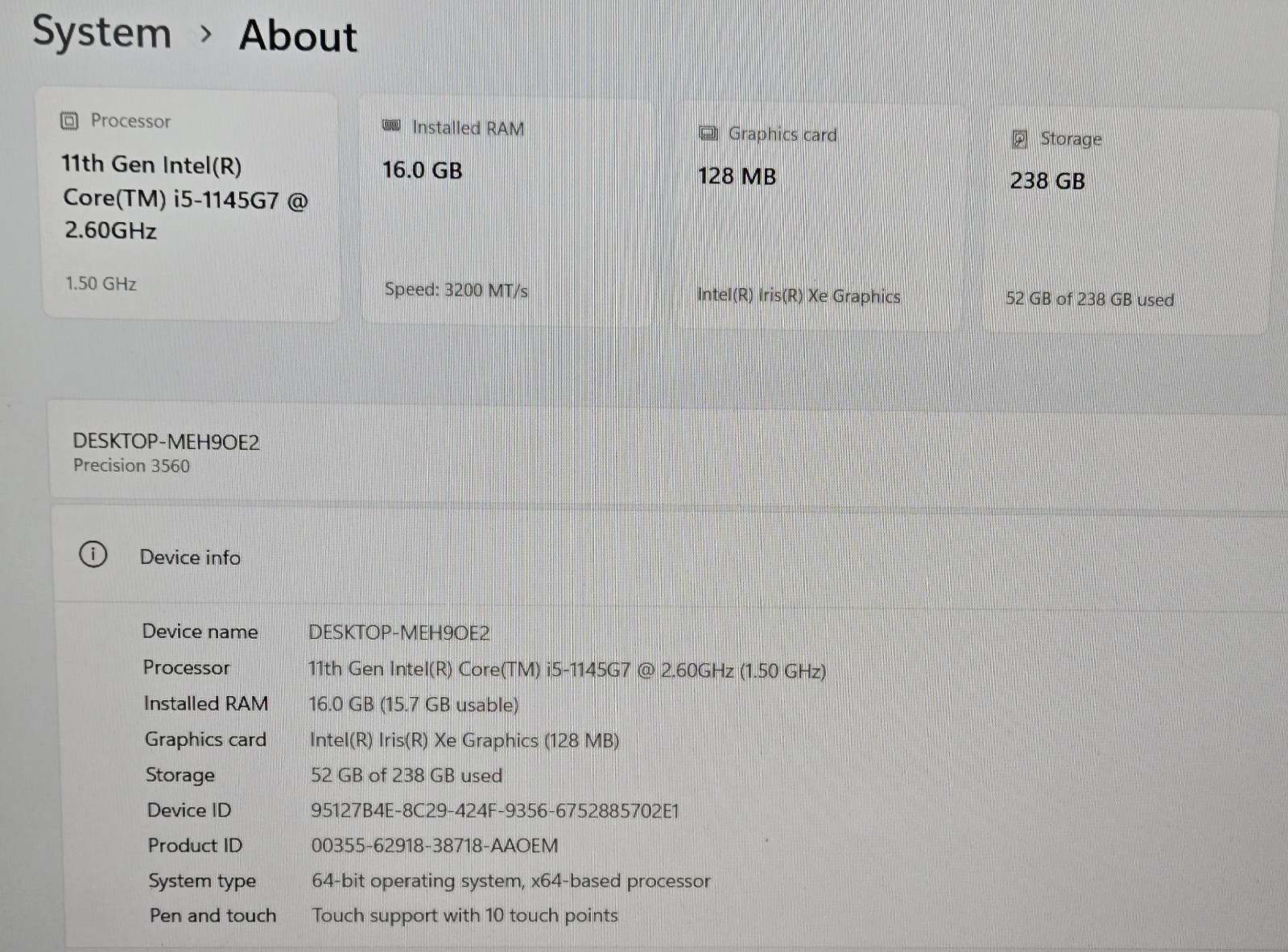This screenshot has height=952, width=1288.
Task: Select the Product ID value 00355-62918-38718-AAOEM
Action: [435, 846]
